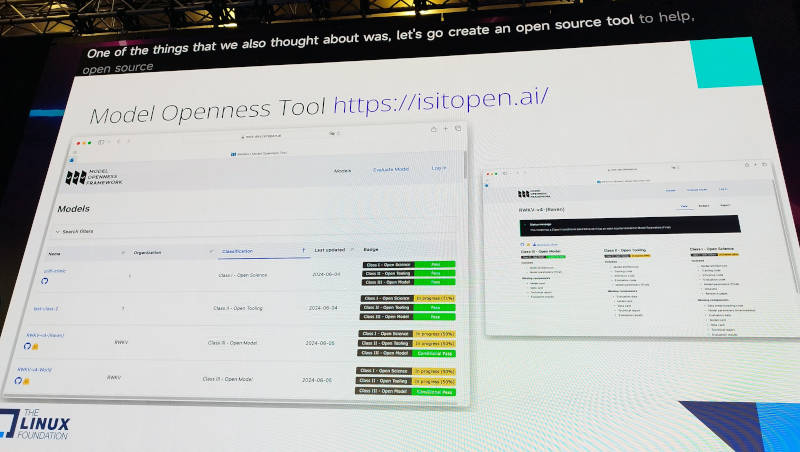
Task: Click Model Openness Framework logo in RWKV-v4 detail window
Action: [x=534, y=194]
